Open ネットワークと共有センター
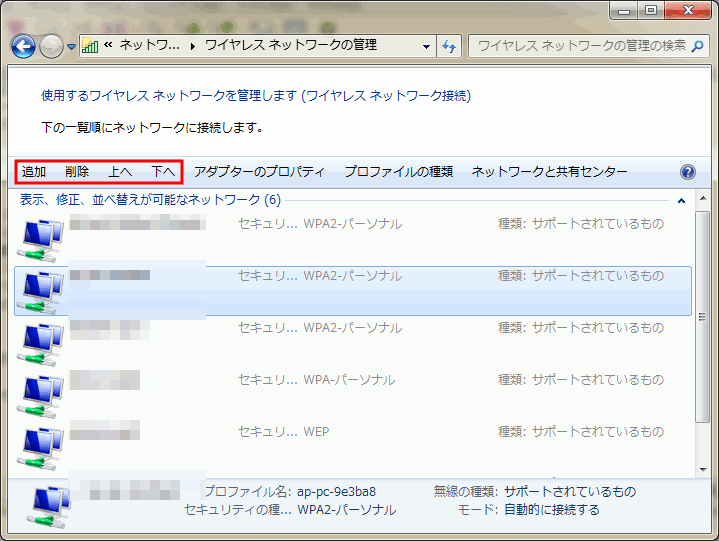 549,172
